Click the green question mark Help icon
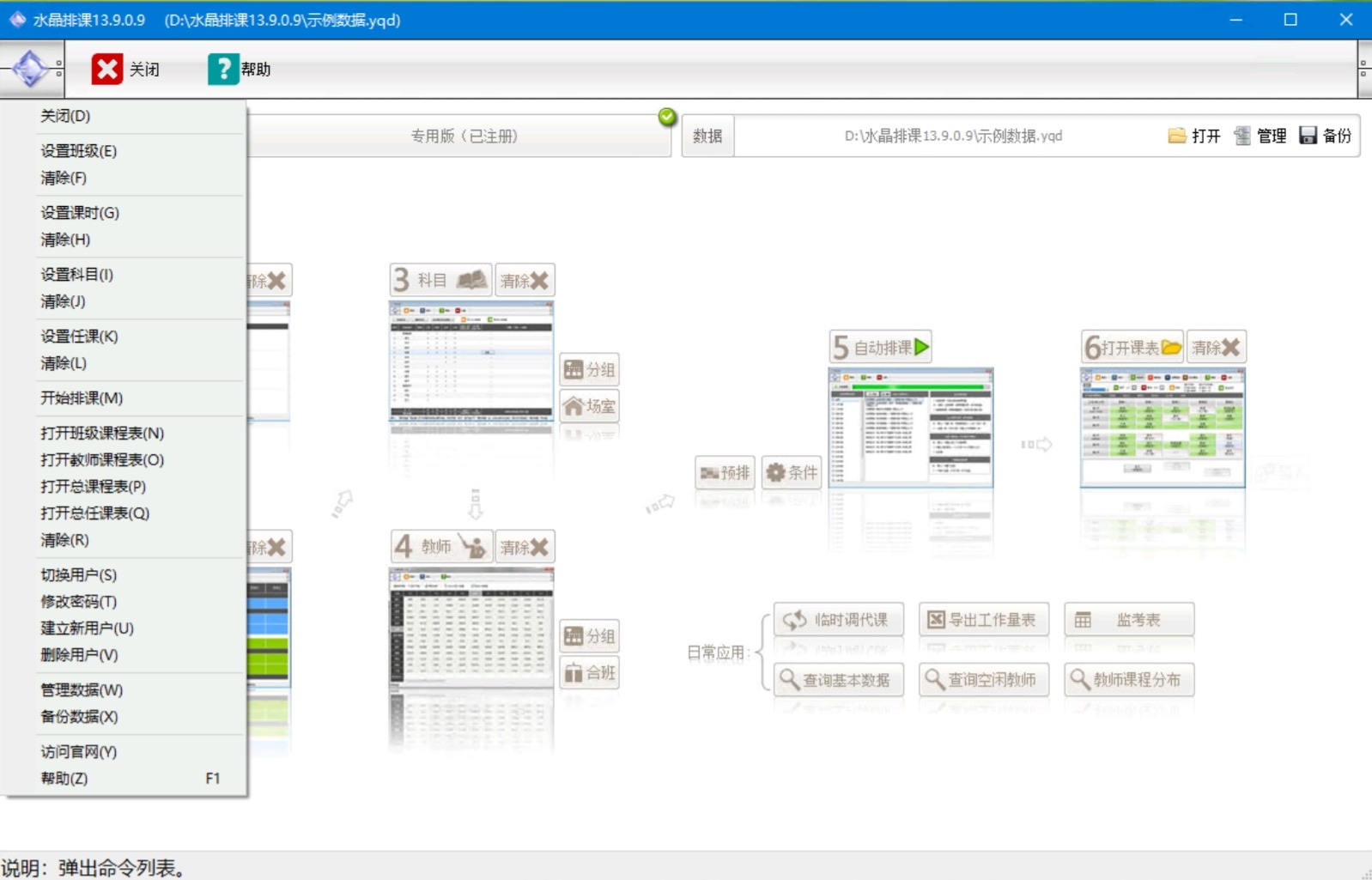The image size is (1372, 880). pos(223,69)
